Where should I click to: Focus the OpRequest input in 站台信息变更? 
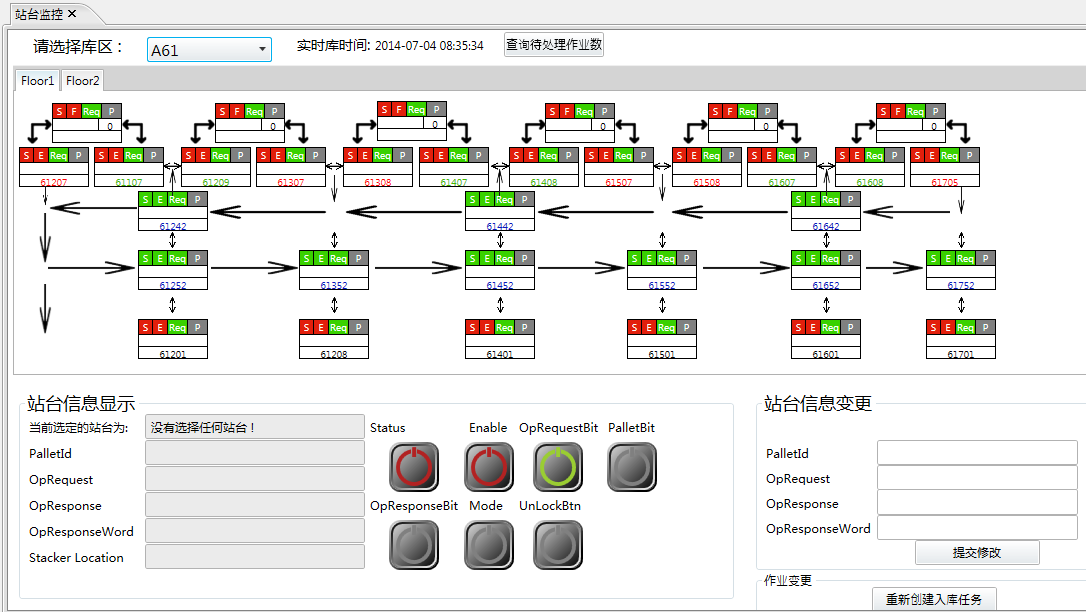click(x=977, y=478)
